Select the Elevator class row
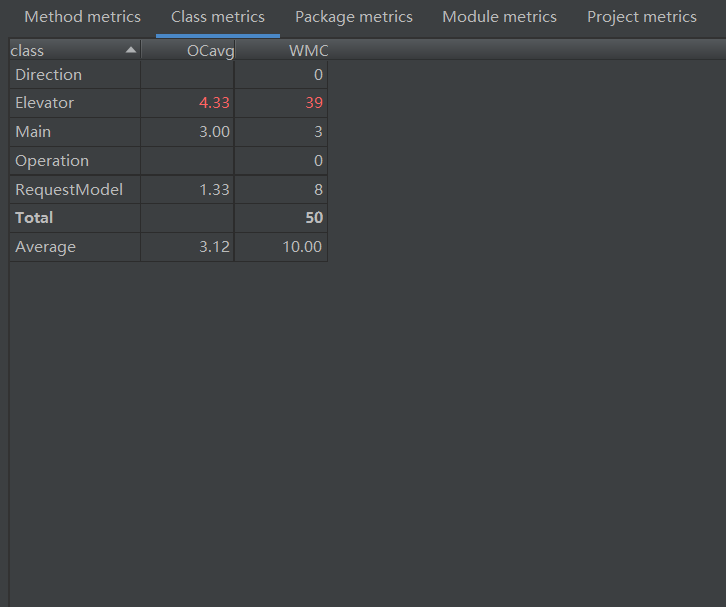 pyautogui.click(x=45, y=103)
